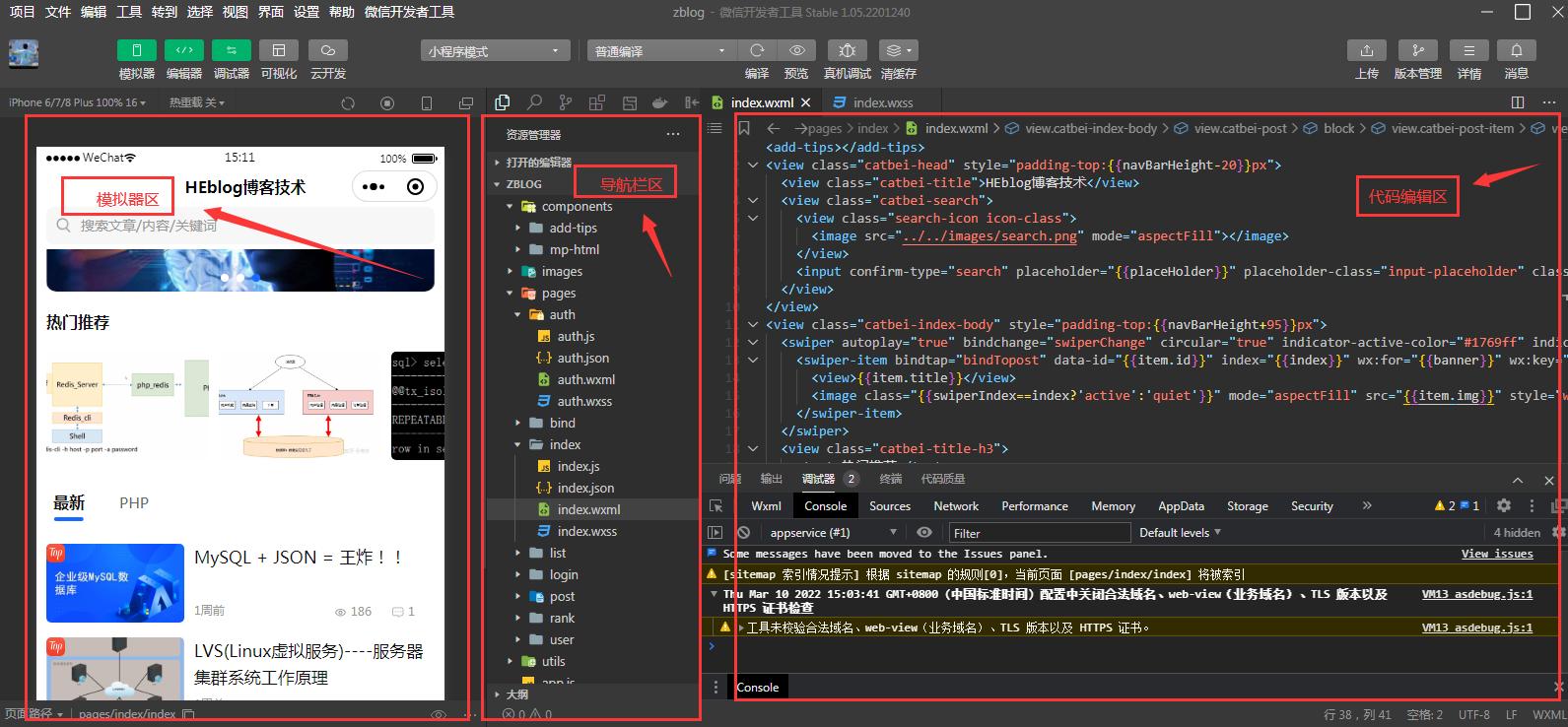
Task: Open the 视图 menu
Action: coord(236,12)
